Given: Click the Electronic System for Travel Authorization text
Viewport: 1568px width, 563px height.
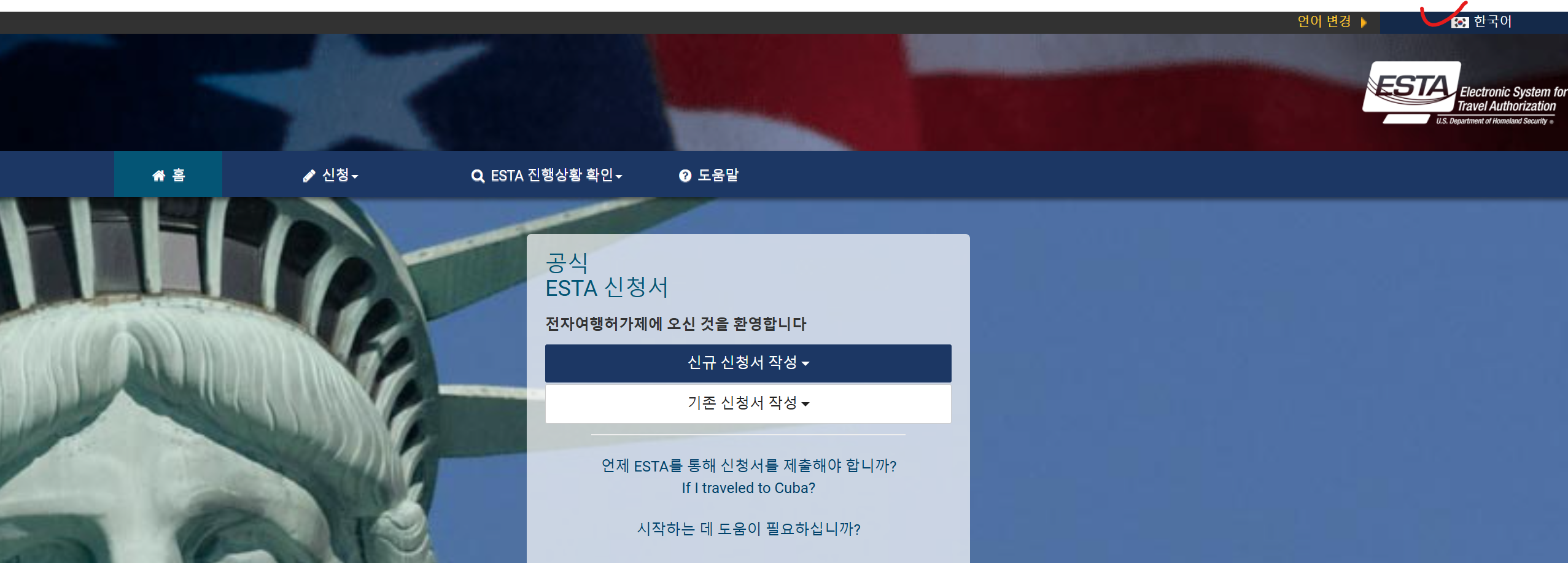Looking at the screenshot, I should [x=1512, y=99].
